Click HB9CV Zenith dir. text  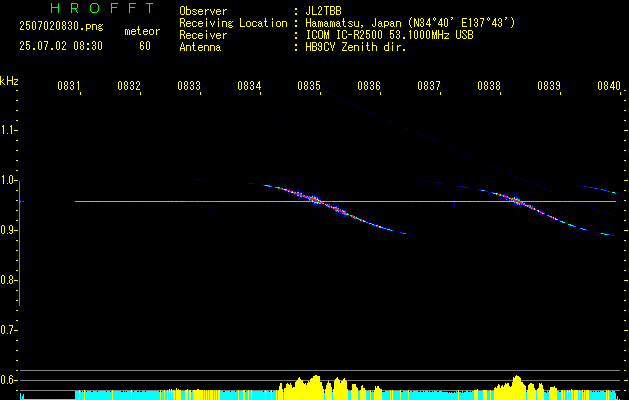click(356, 47)
